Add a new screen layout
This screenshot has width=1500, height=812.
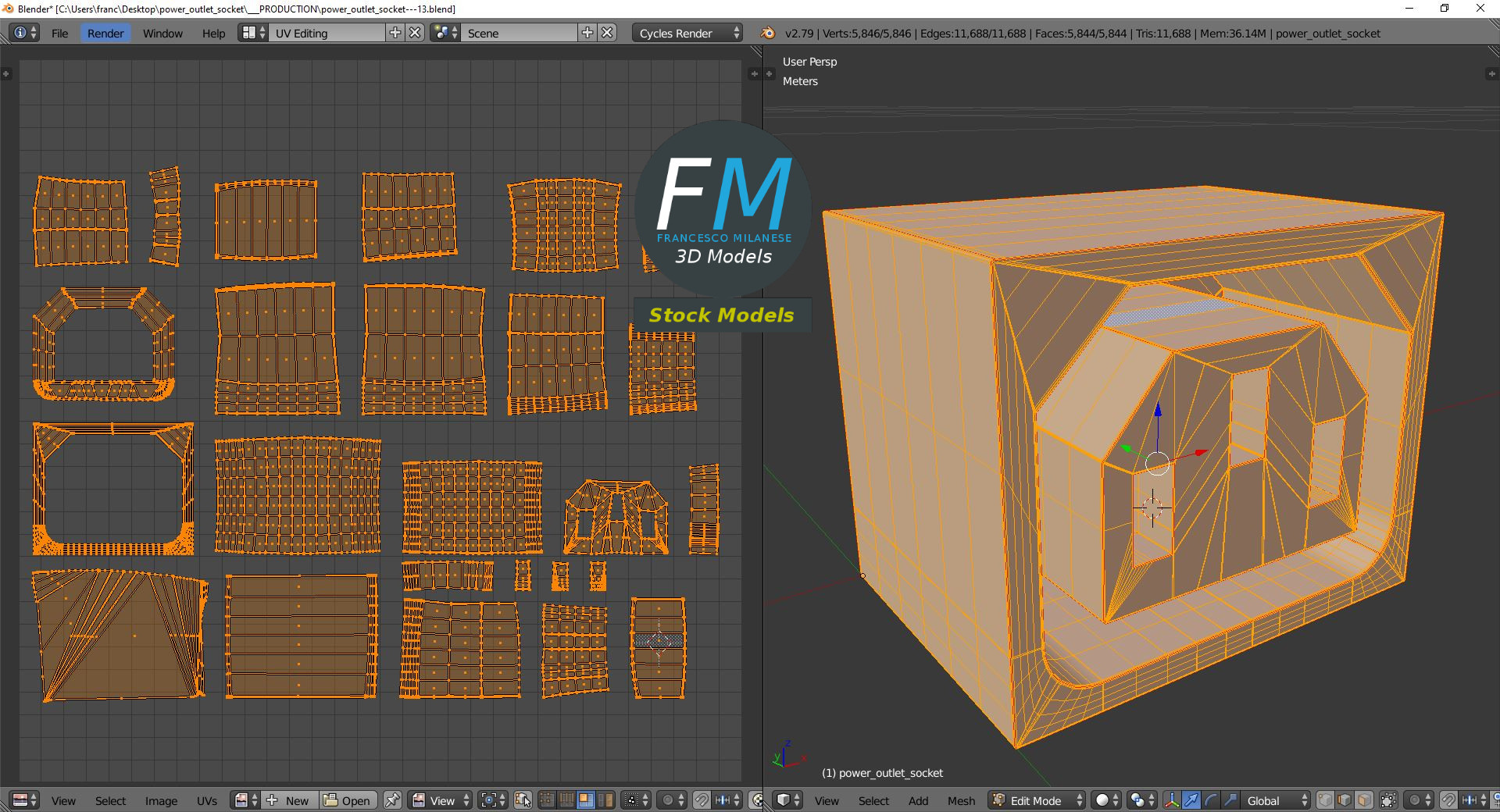point(395,33)
